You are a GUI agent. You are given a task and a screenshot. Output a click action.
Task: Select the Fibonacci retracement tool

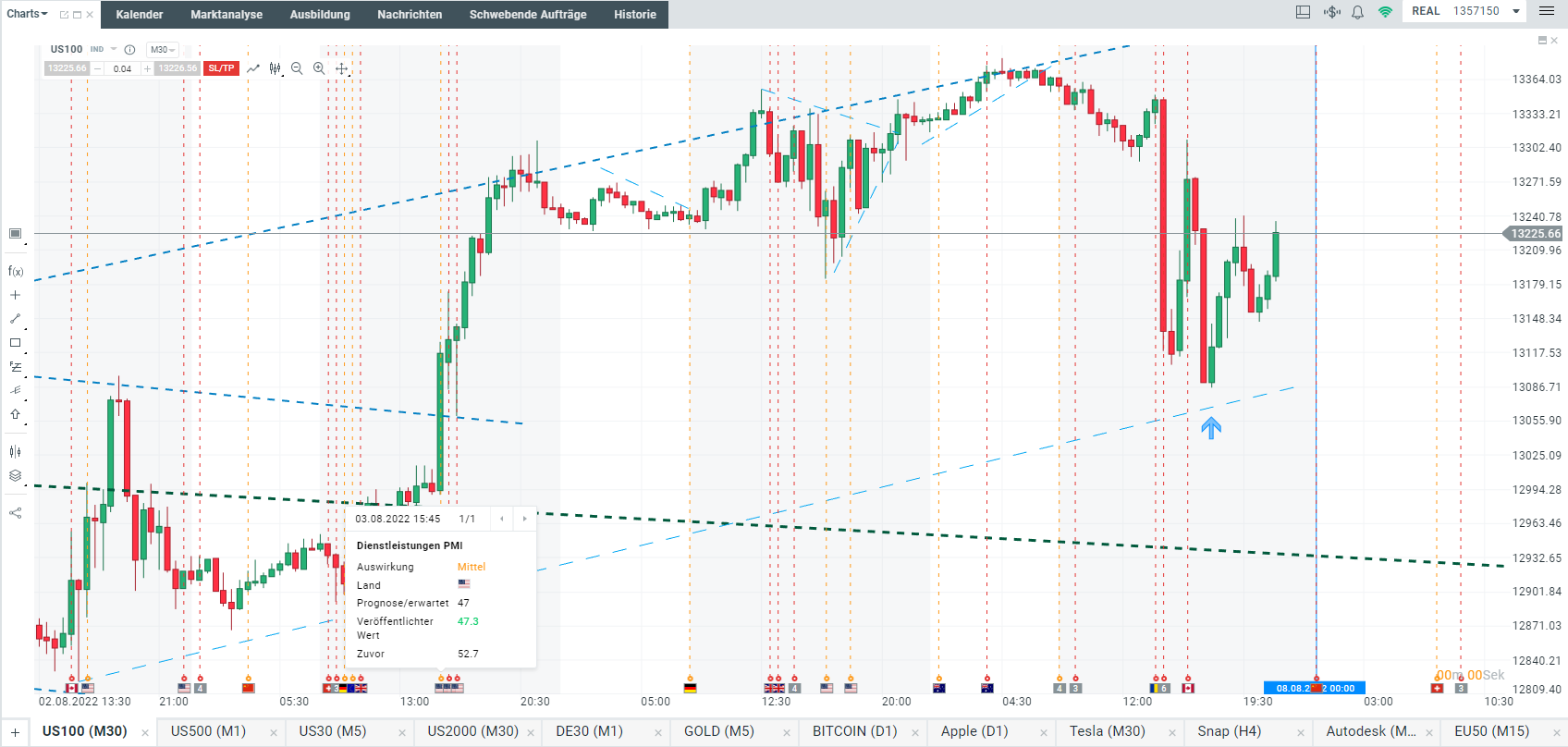tap(15, 367)
